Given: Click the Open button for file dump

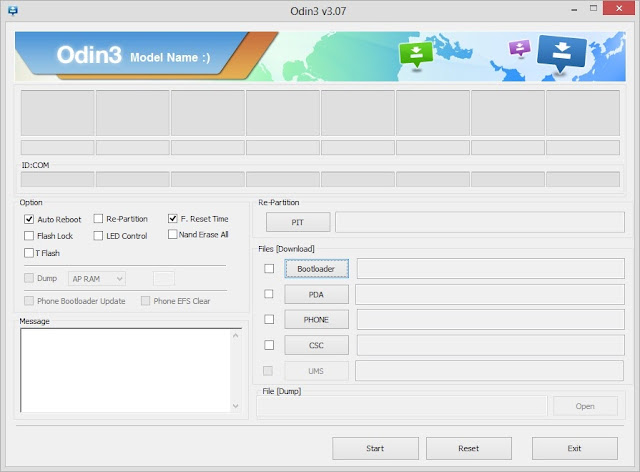Looking at the screenshot, I should pyautogui.click(x=585, y=406).
